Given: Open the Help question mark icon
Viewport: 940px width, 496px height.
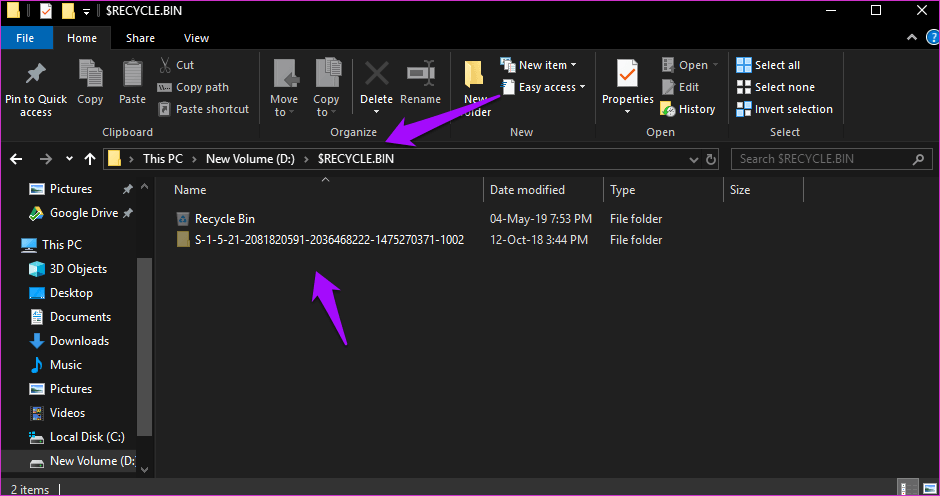Looking at the screenshot, I should coord(933,38).
